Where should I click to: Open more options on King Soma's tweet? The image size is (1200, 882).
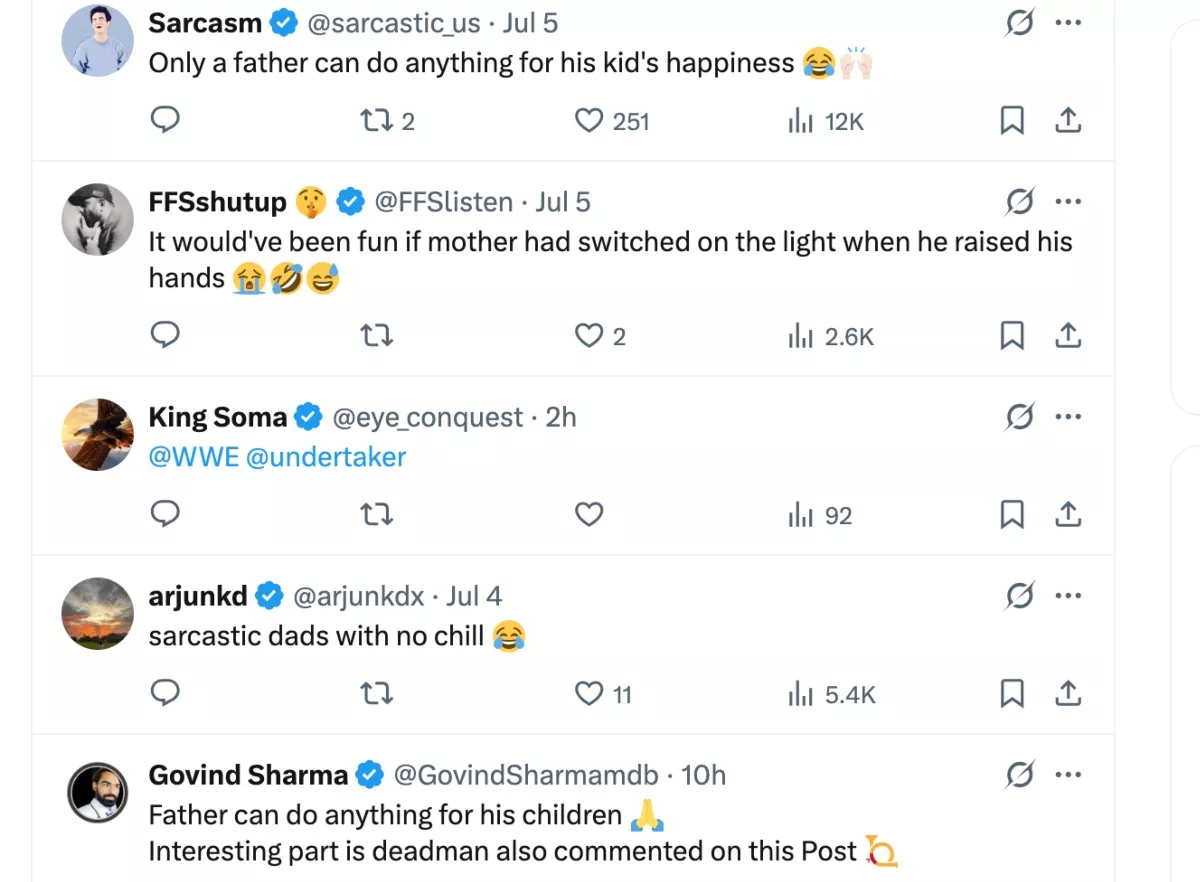point(1068,417)
